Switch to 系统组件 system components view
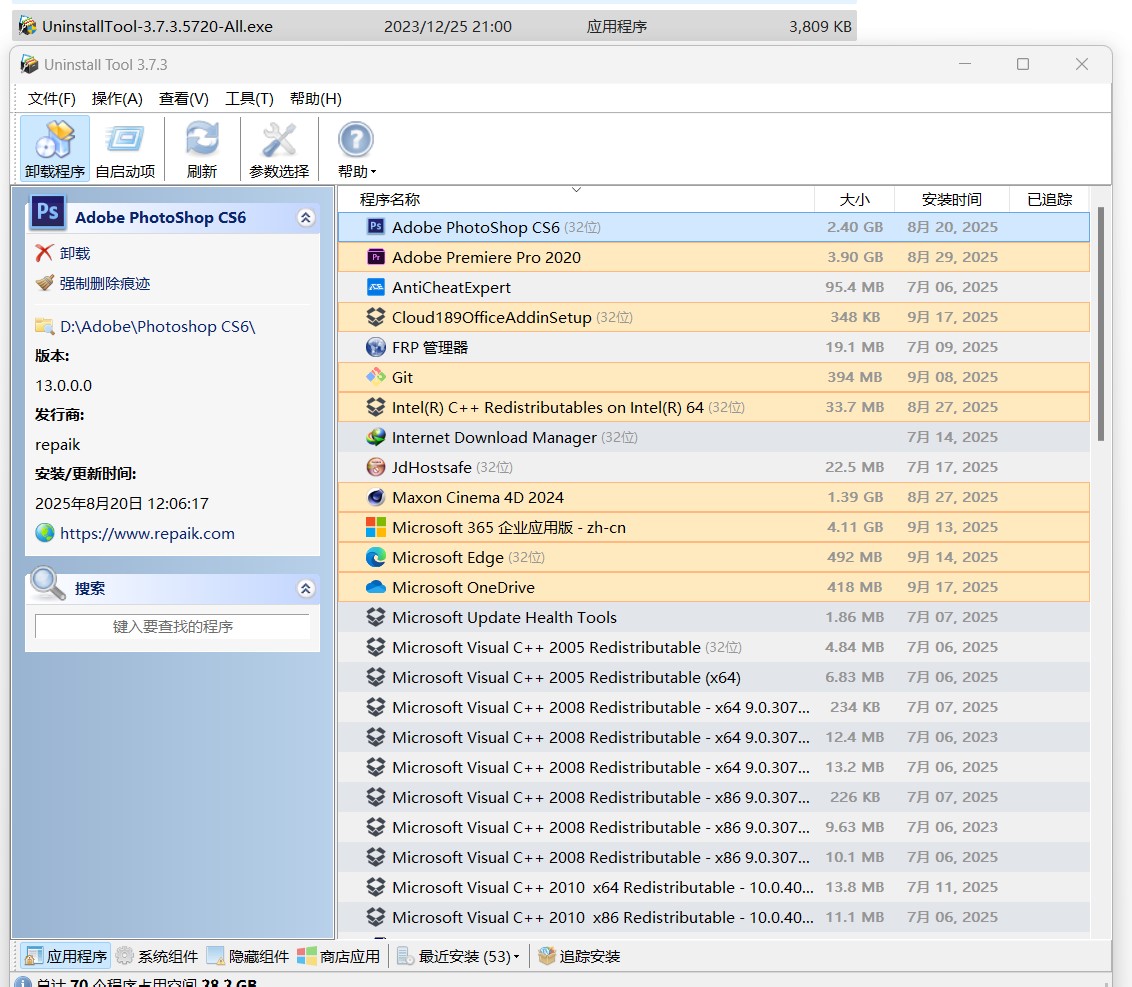The image size is (1132, 987). click(156, 956)
